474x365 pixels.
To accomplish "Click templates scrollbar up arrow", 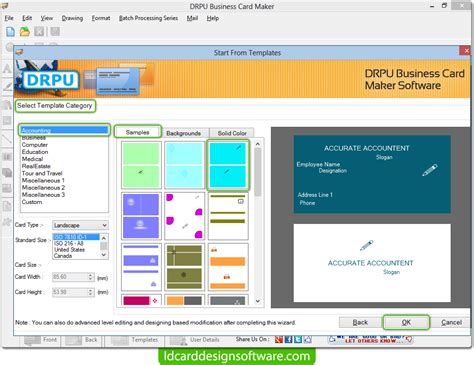I will point(258,144).
